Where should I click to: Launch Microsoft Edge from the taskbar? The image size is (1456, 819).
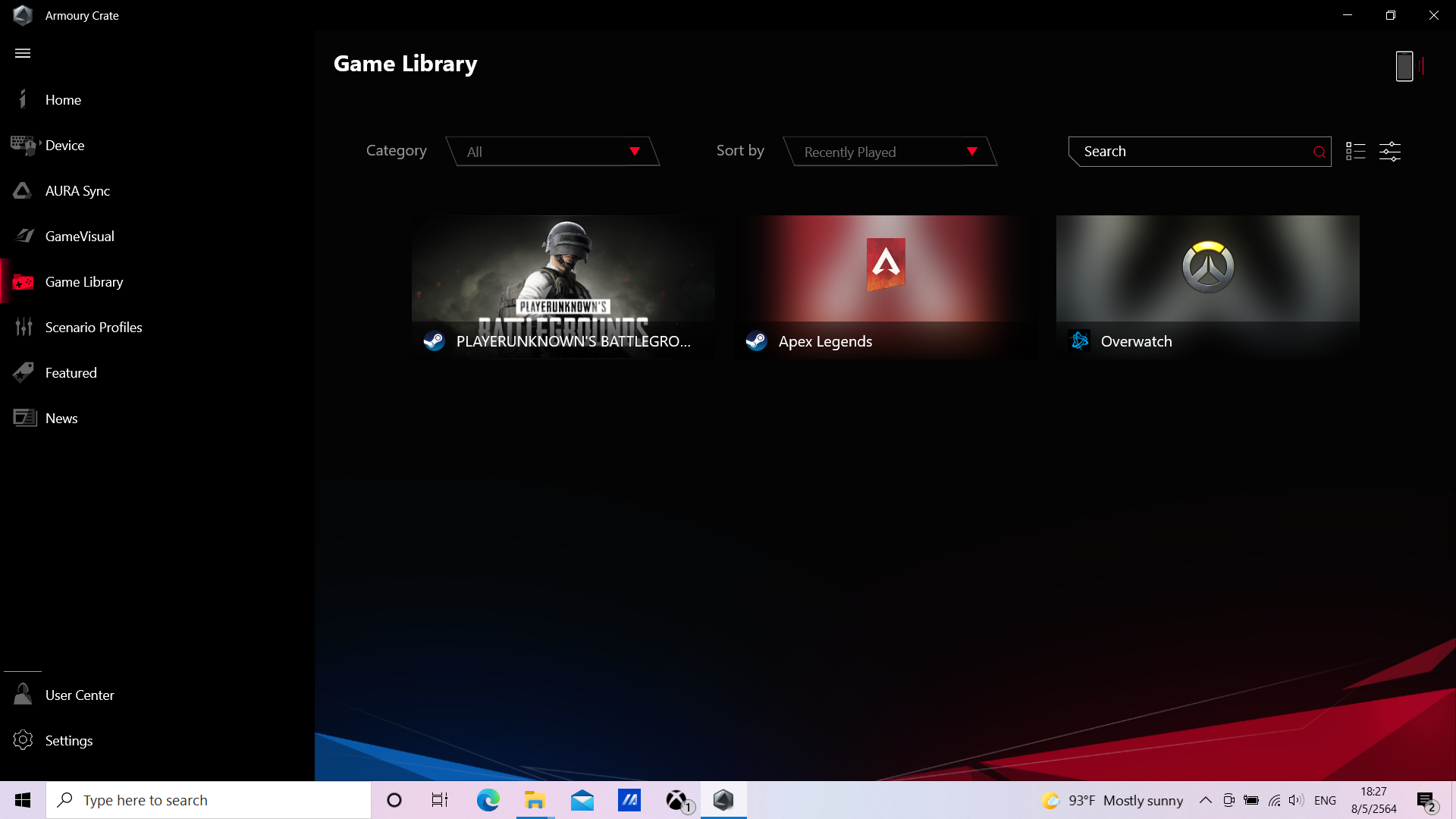[488, 800]
